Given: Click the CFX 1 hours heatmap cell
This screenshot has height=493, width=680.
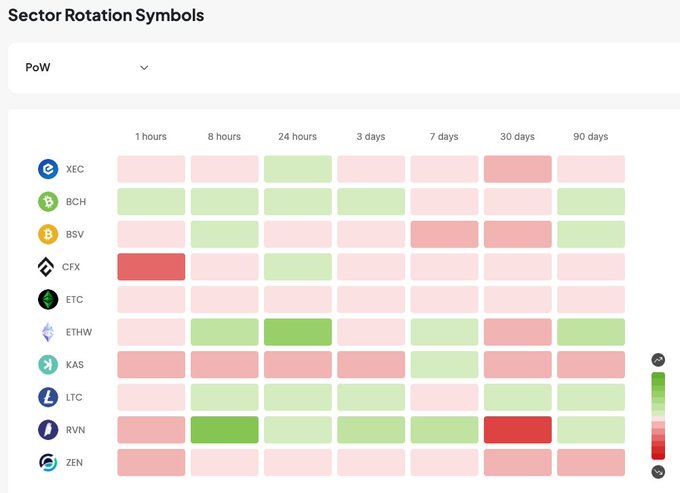Looking at the screenshot, I should tap(151, 267).
